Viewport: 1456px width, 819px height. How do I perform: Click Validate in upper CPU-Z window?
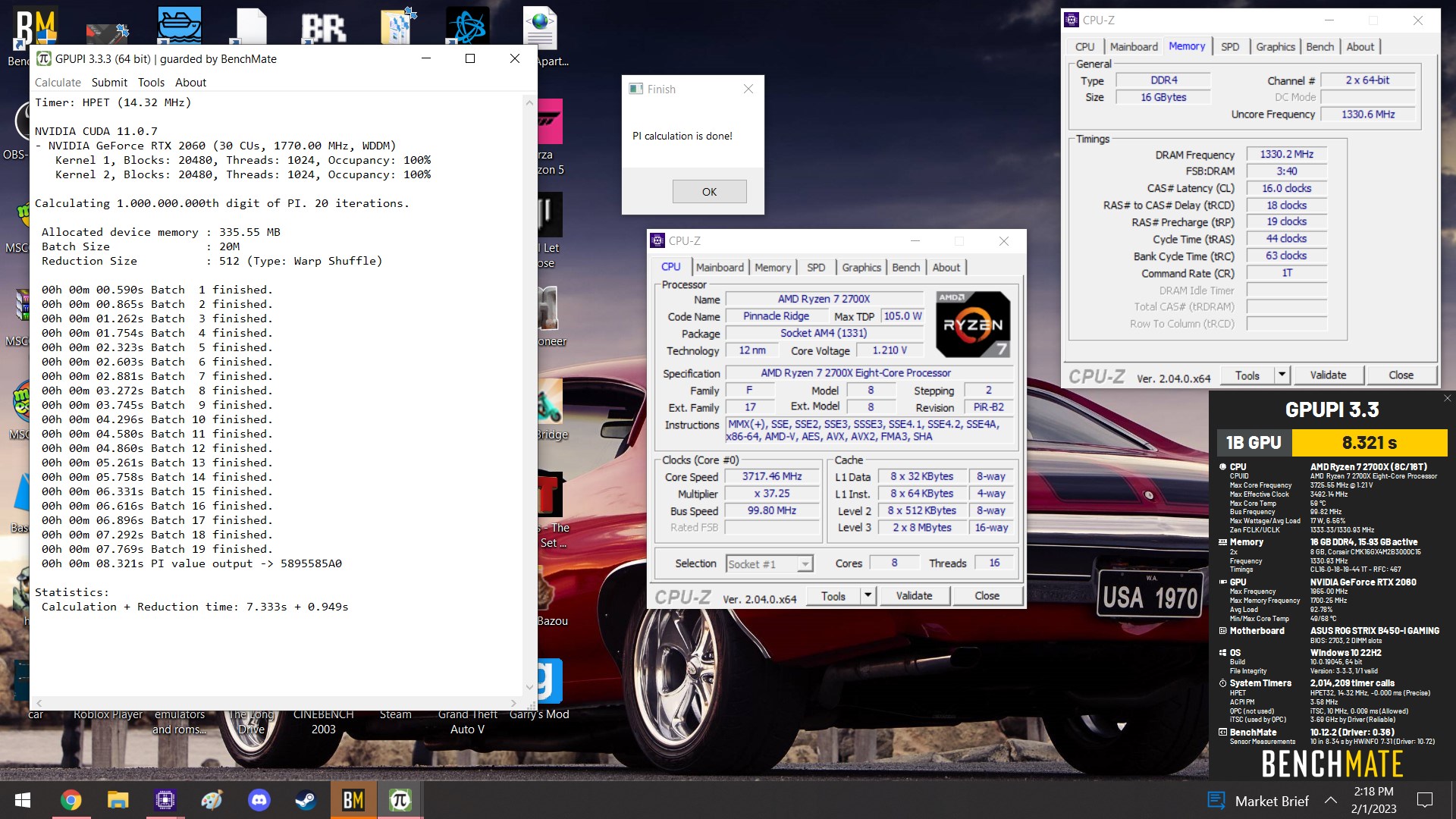pyautogui.click(x=1328, y=375)
